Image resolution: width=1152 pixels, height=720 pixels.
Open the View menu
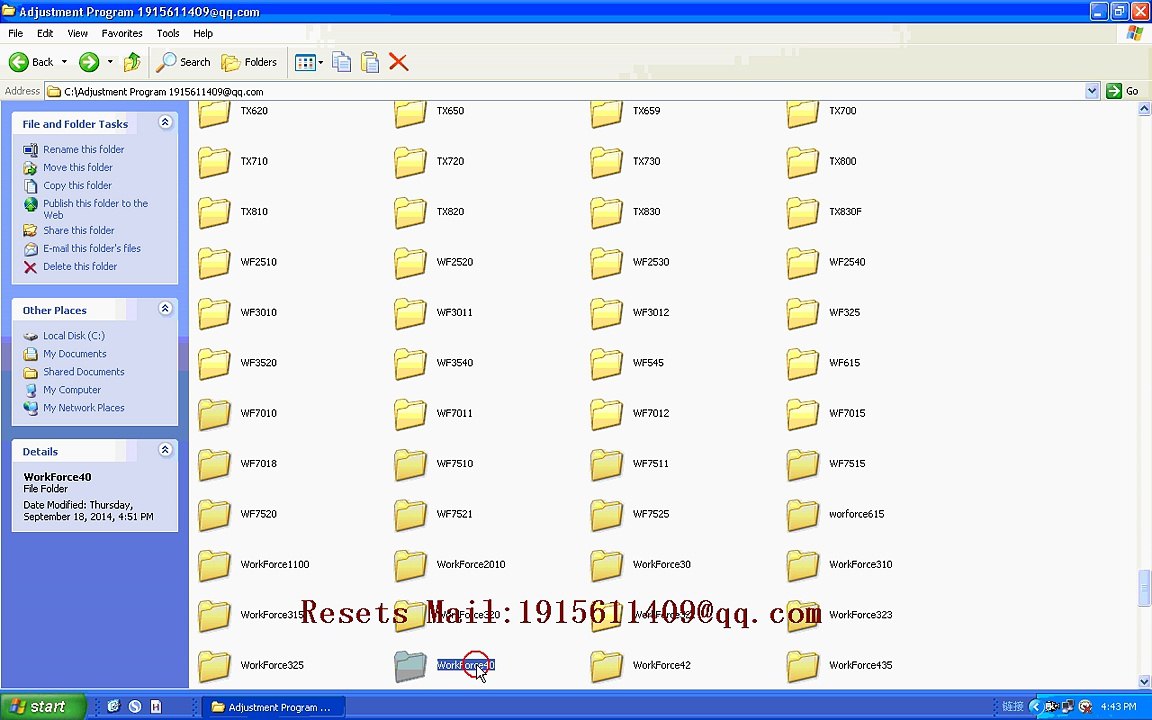(x=77, y=33)
